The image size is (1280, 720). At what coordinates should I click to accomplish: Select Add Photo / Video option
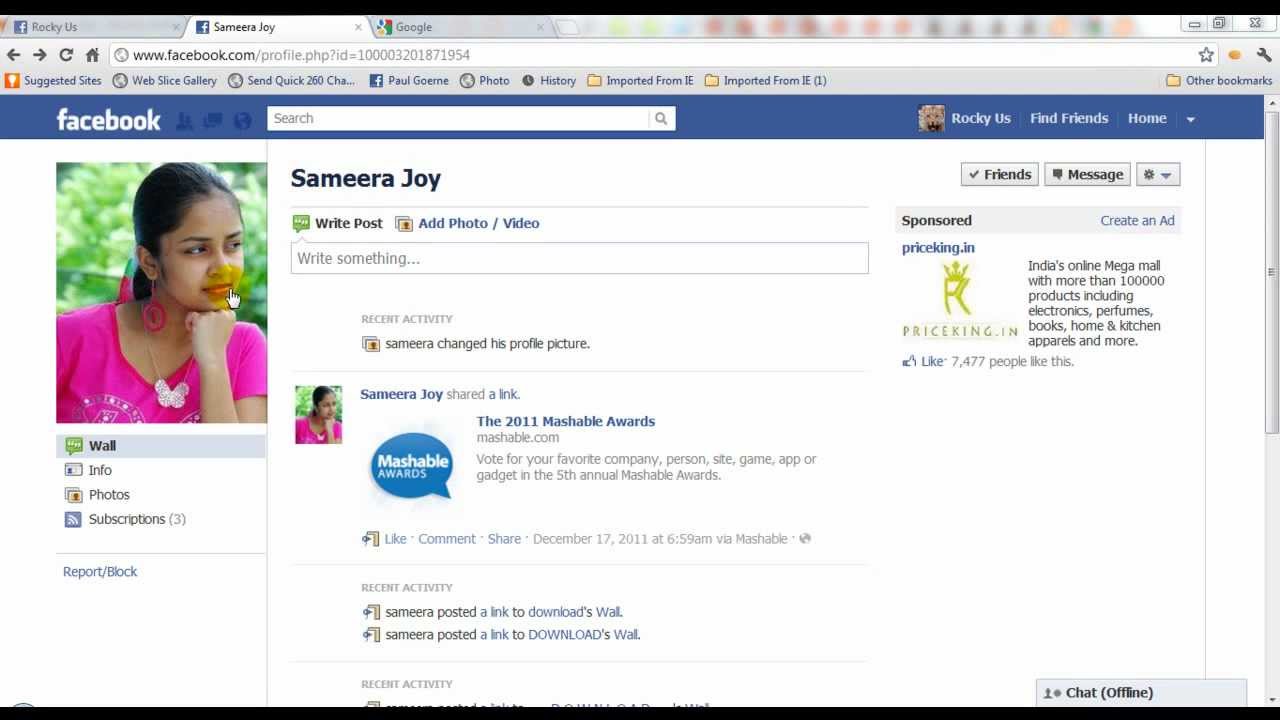tap(467, 223)
